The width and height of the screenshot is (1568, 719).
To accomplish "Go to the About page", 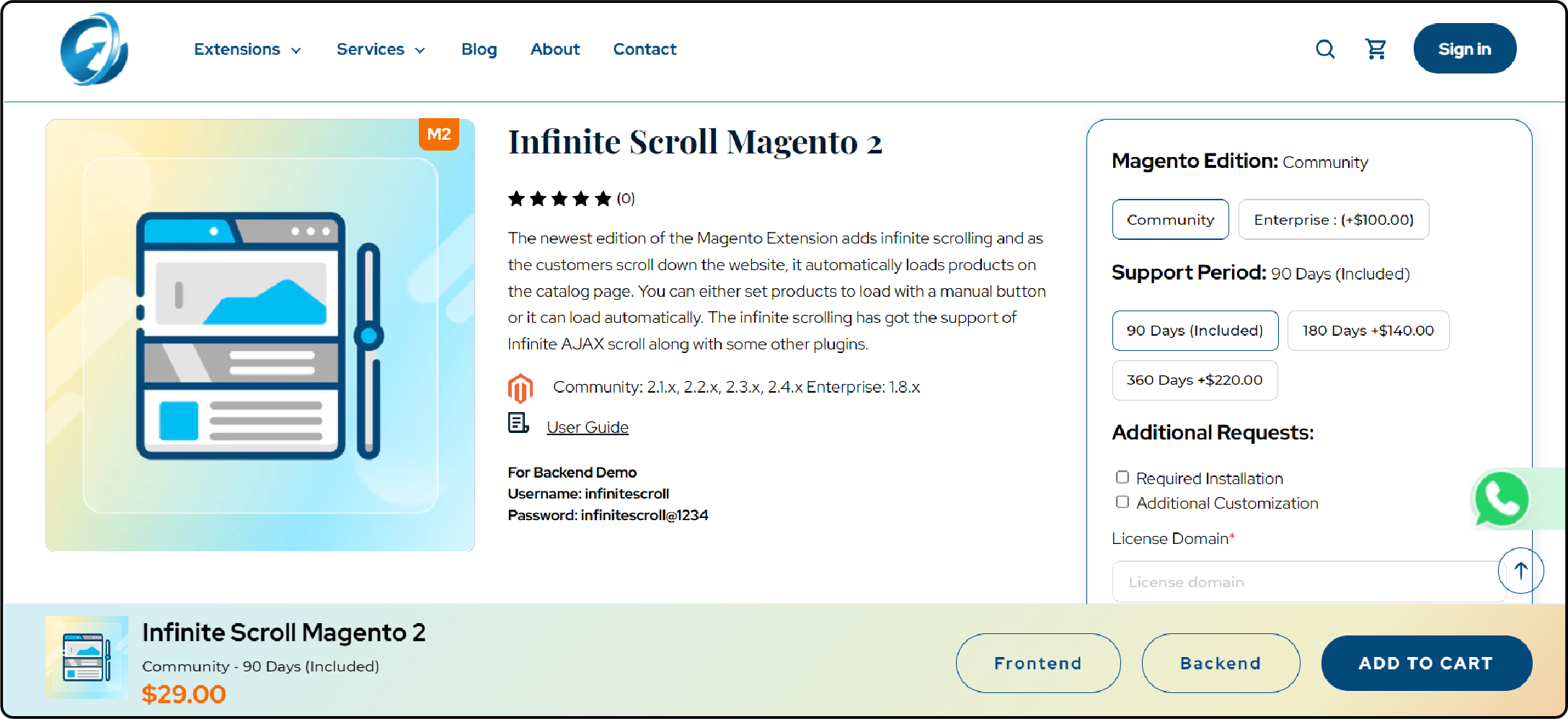I will (x=555, y=49).
